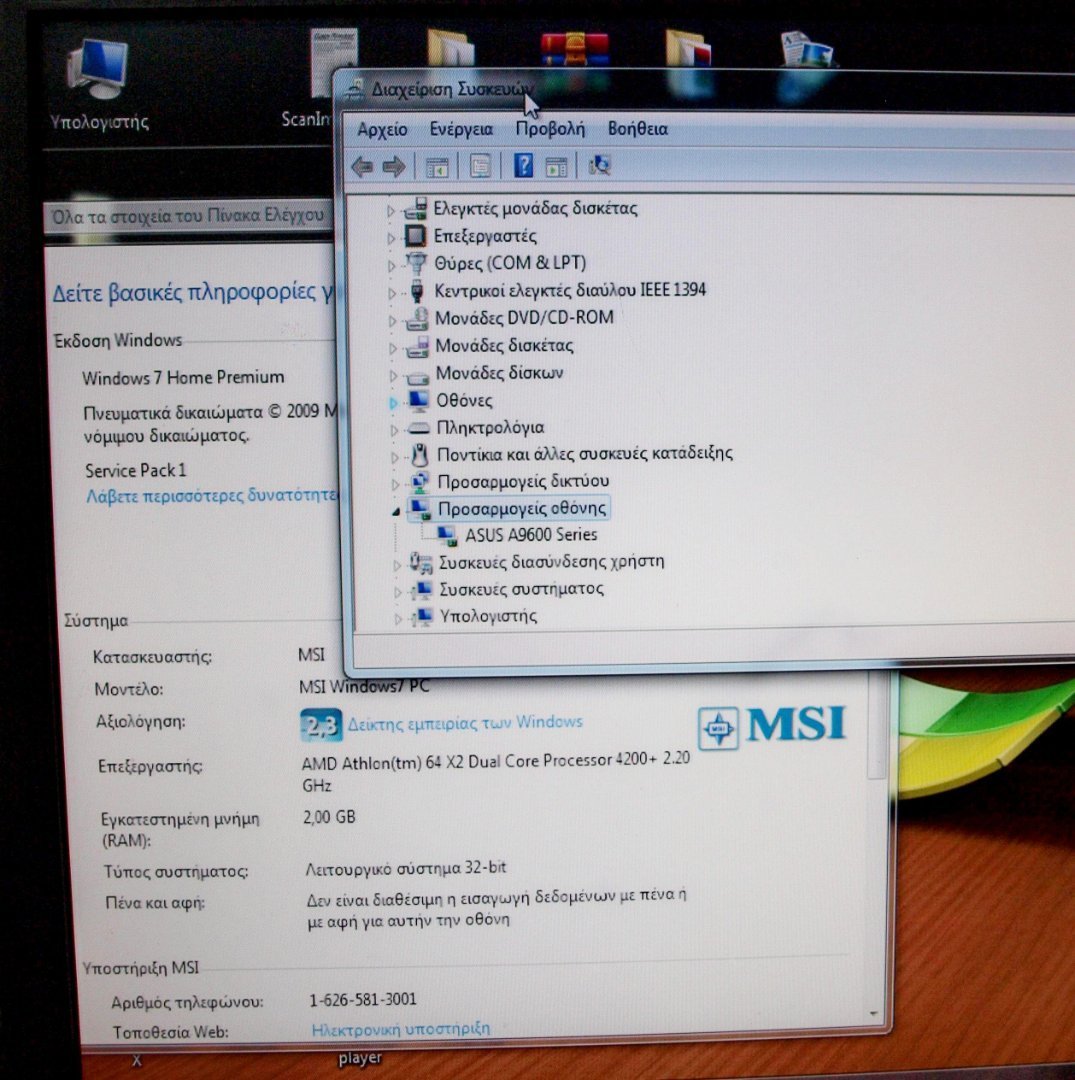Click the 2,00 GB installed memory value
The height and width of the screenshot is (1080, 1075).
329,817
